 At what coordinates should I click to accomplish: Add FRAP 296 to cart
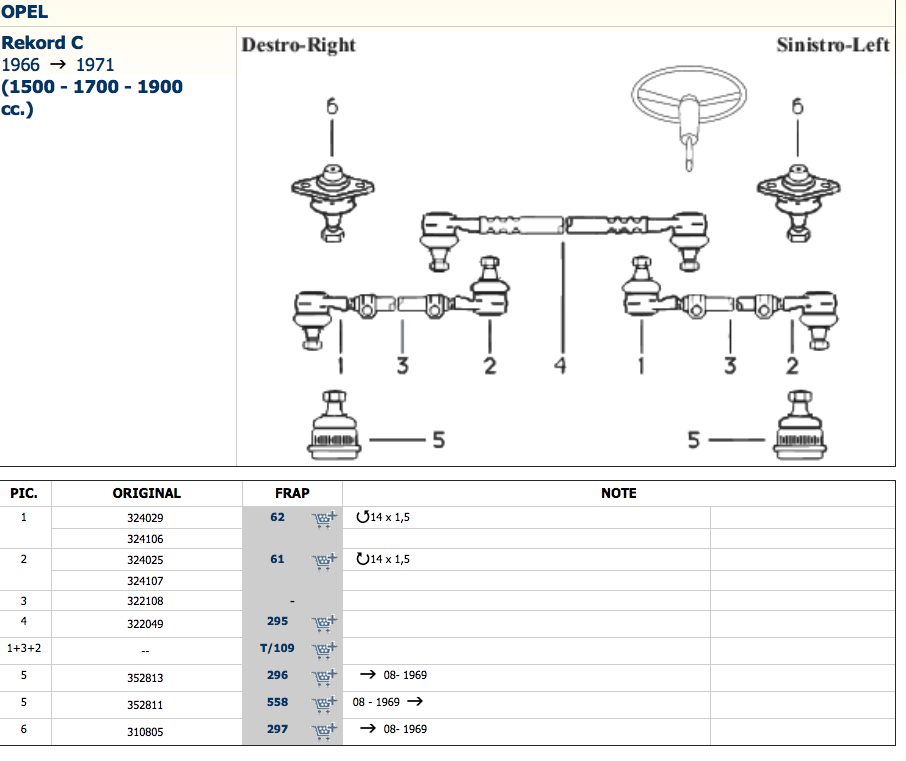(x=324, y=677)
